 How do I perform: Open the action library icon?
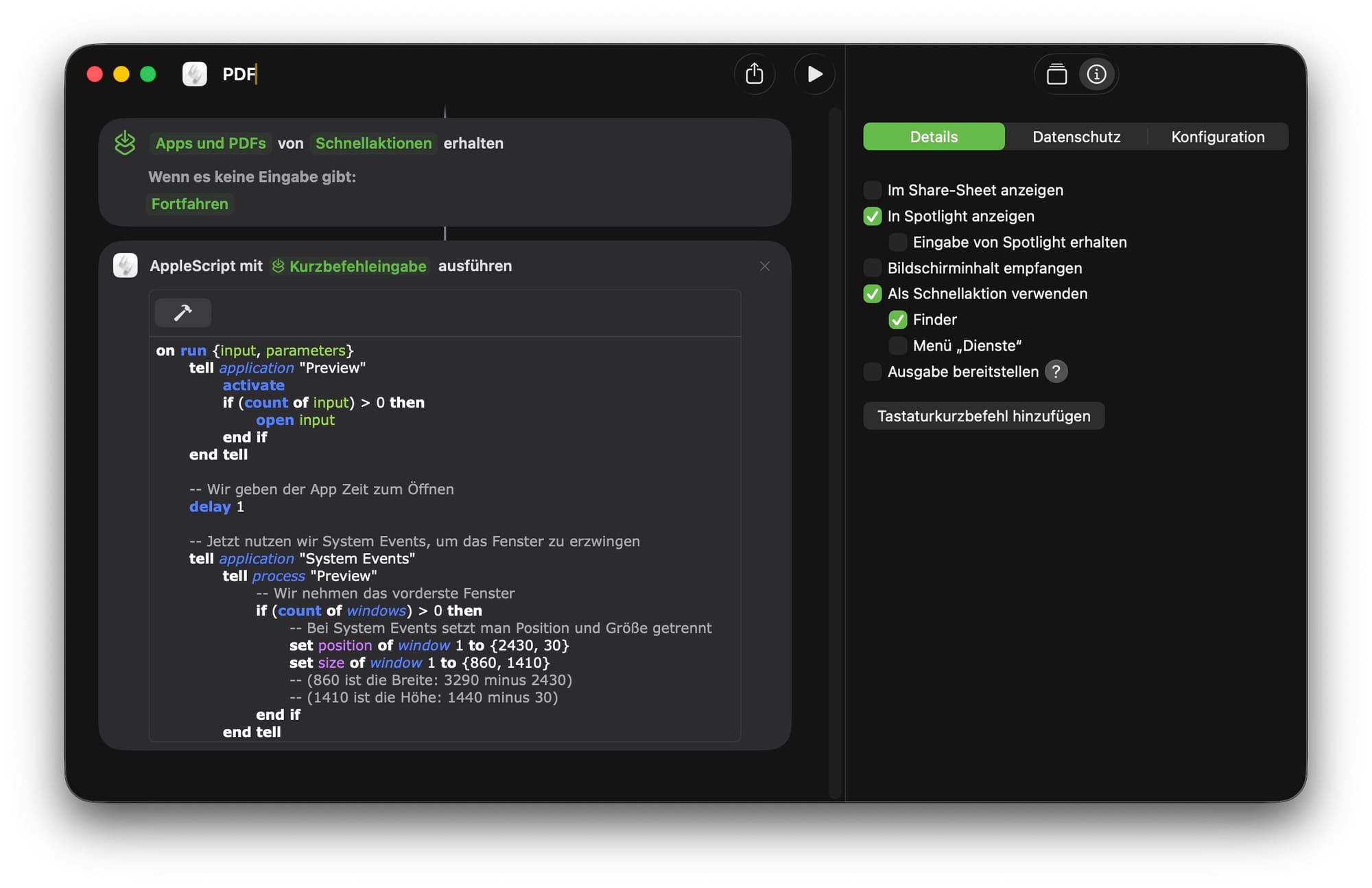[1056, 73]
